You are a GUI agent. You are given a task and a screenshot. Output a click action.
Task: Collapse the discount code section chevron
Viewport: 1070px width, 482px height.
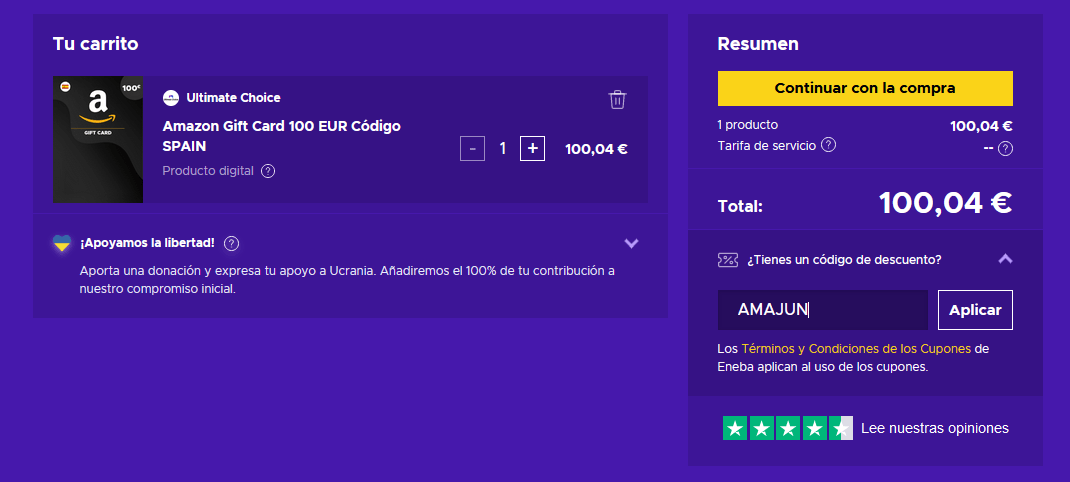pos(1005,259)
